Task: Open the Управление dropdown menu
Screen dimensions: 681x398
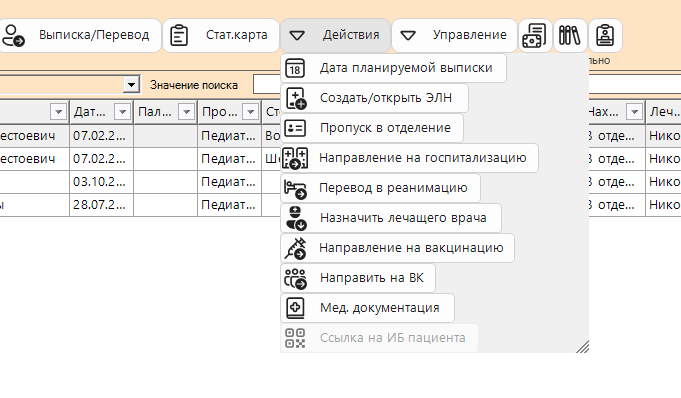Action: [x=454, y=36]
